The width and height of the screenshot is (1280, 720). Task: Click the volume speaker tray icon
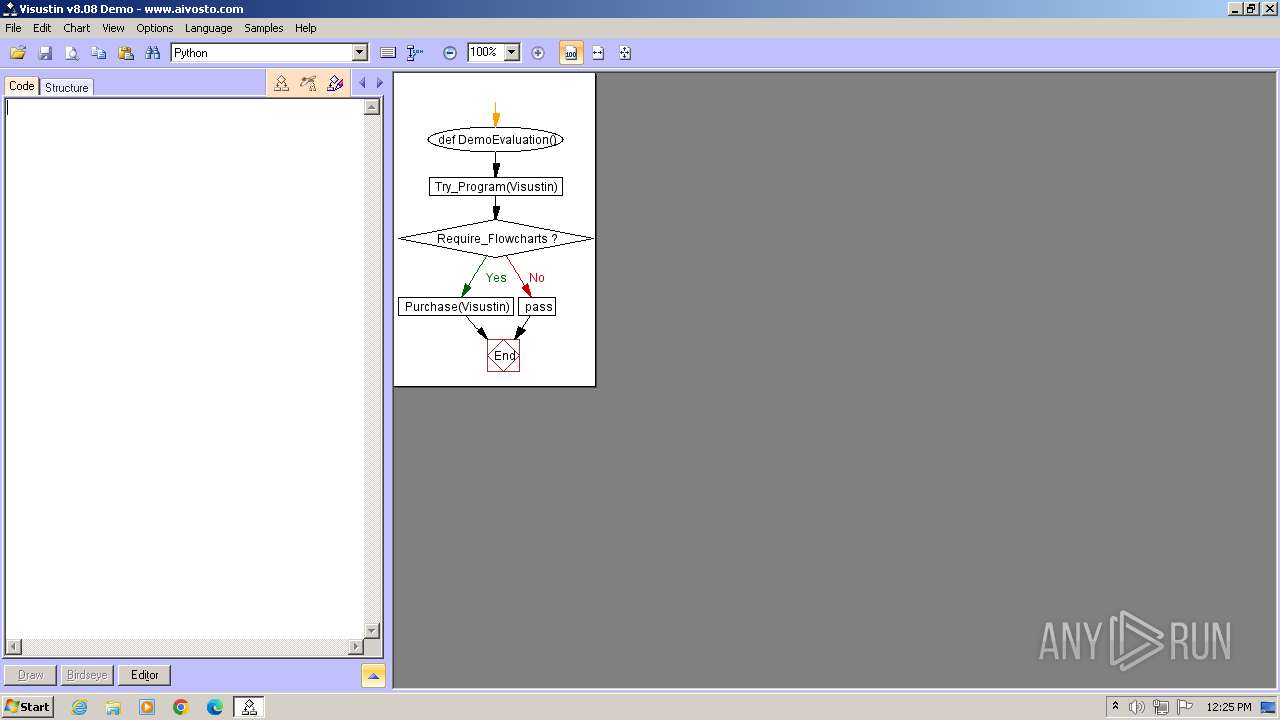(x=1137, y=707)
